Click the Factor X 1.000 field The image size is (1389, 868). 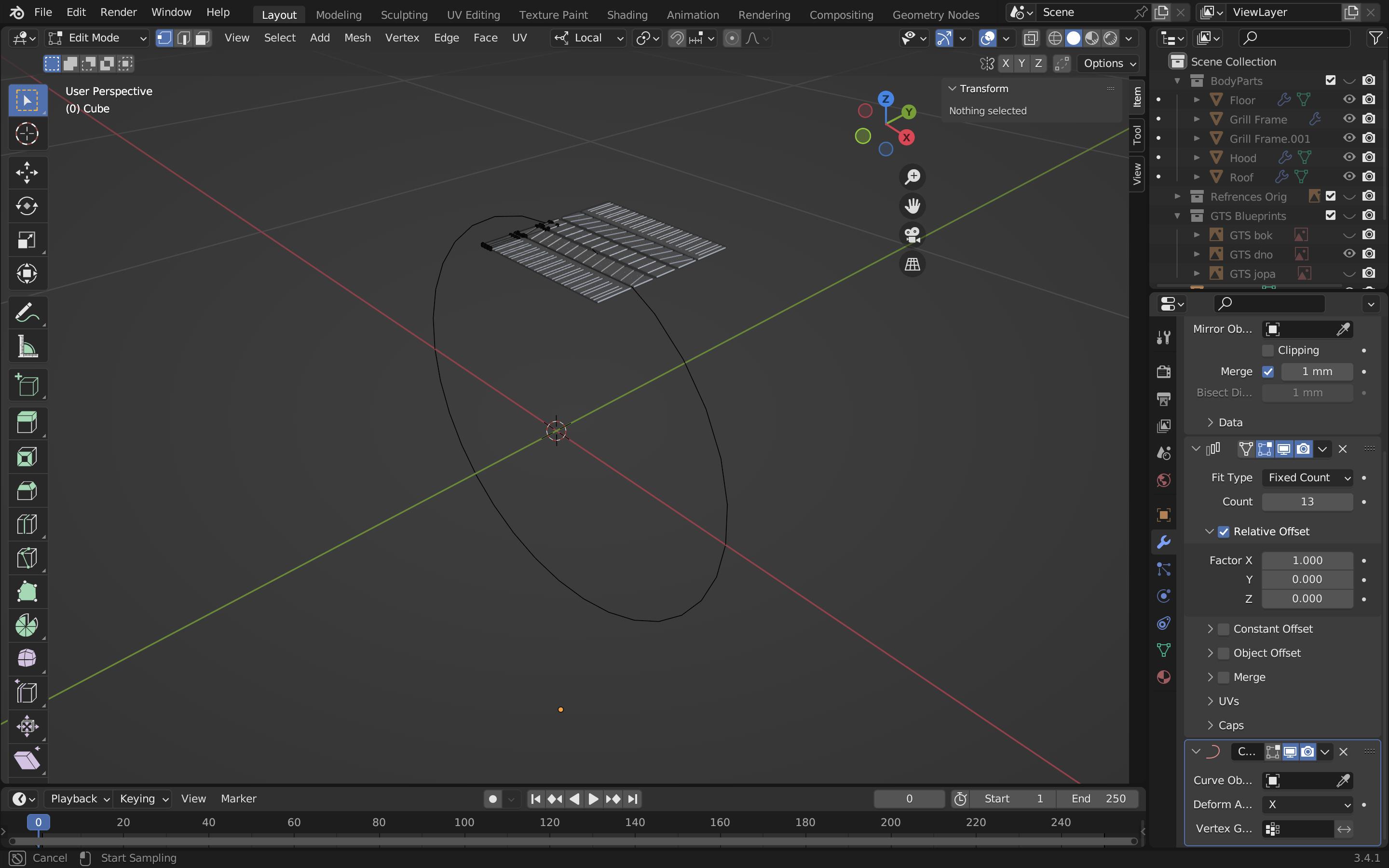click(x=1307, y=561)
